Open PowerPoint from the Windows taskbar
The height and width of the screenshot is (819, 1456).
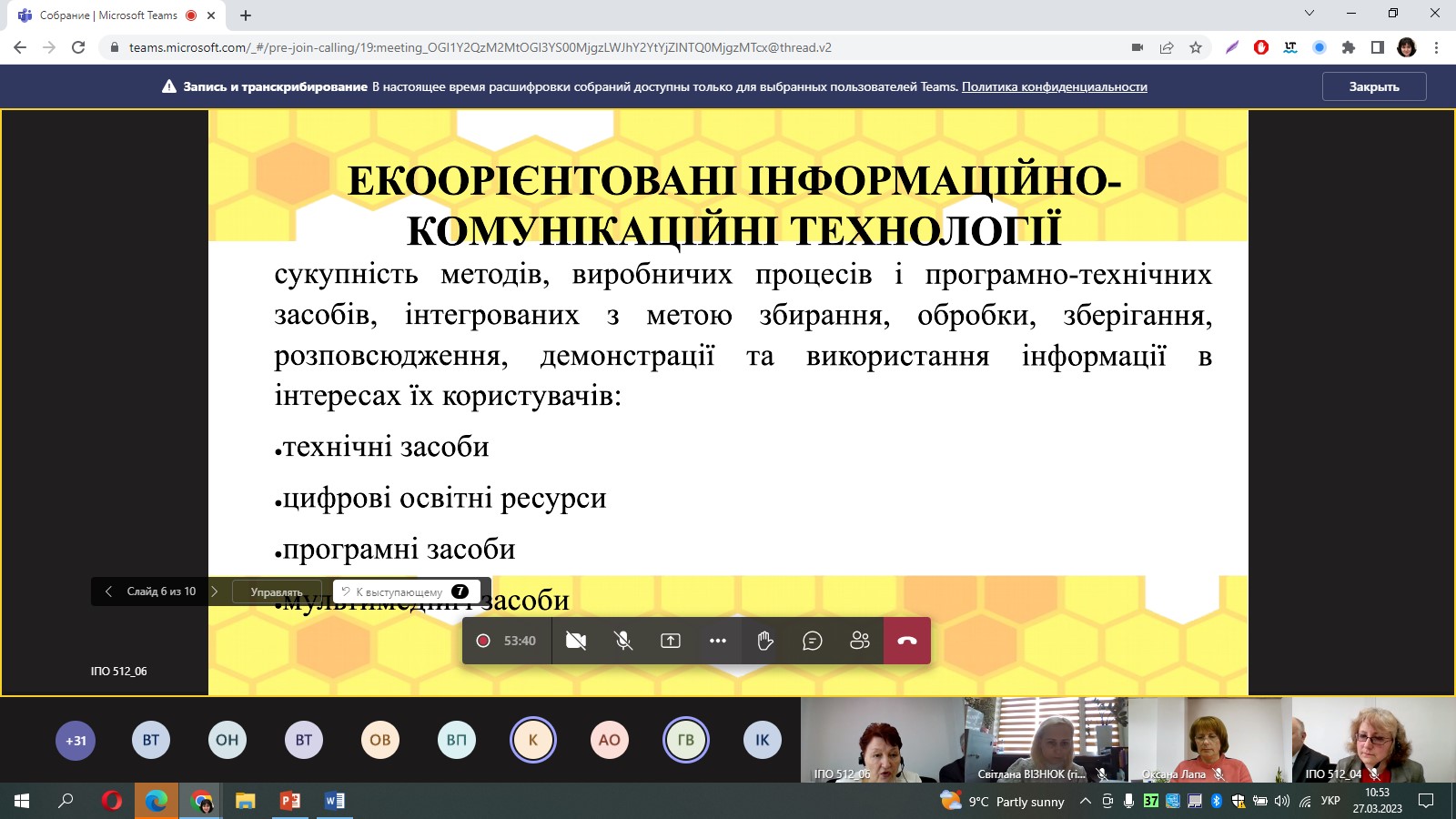click(290, 801)
